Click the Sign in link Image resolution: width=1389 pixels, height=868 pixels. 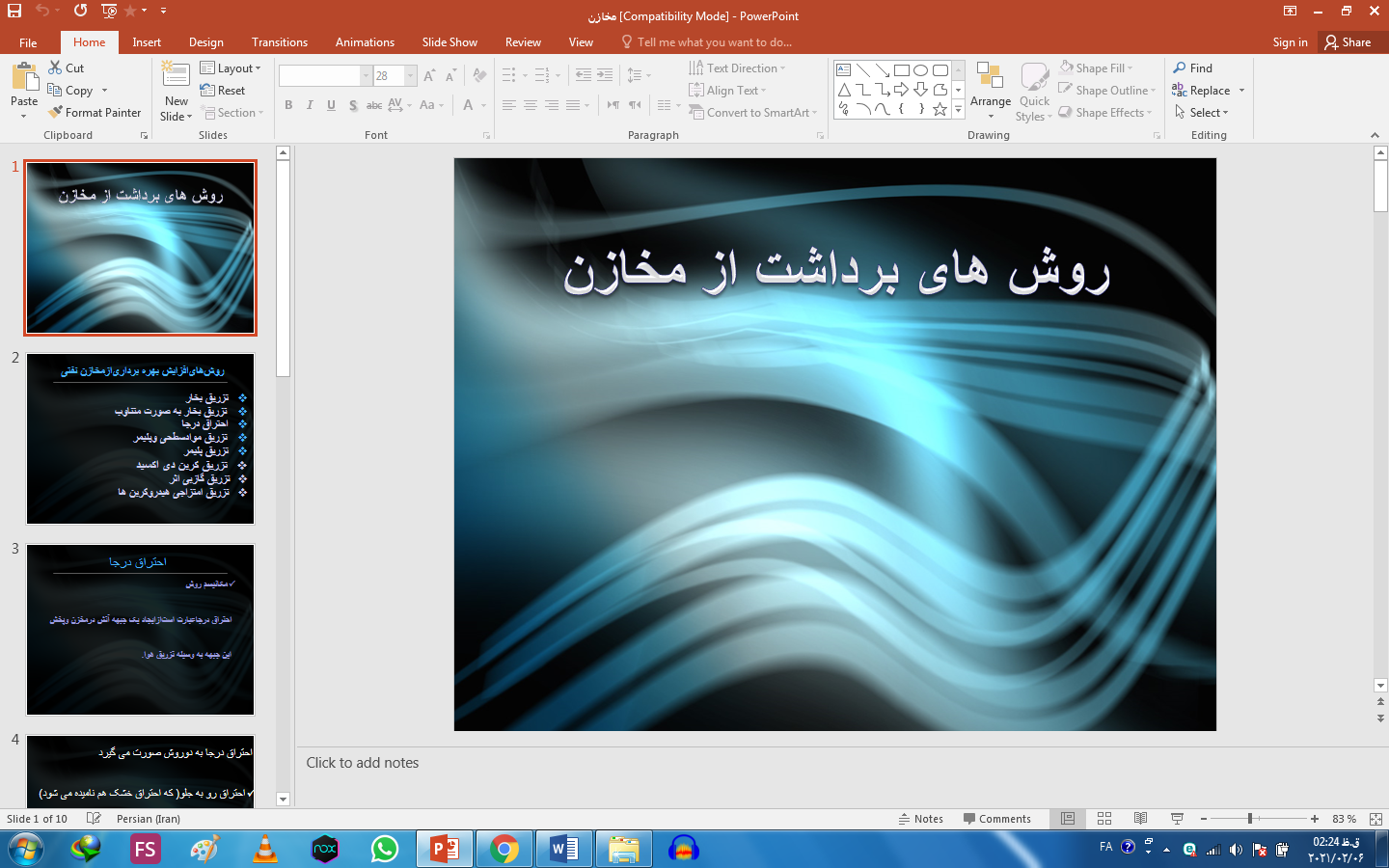pos(1290,42)
